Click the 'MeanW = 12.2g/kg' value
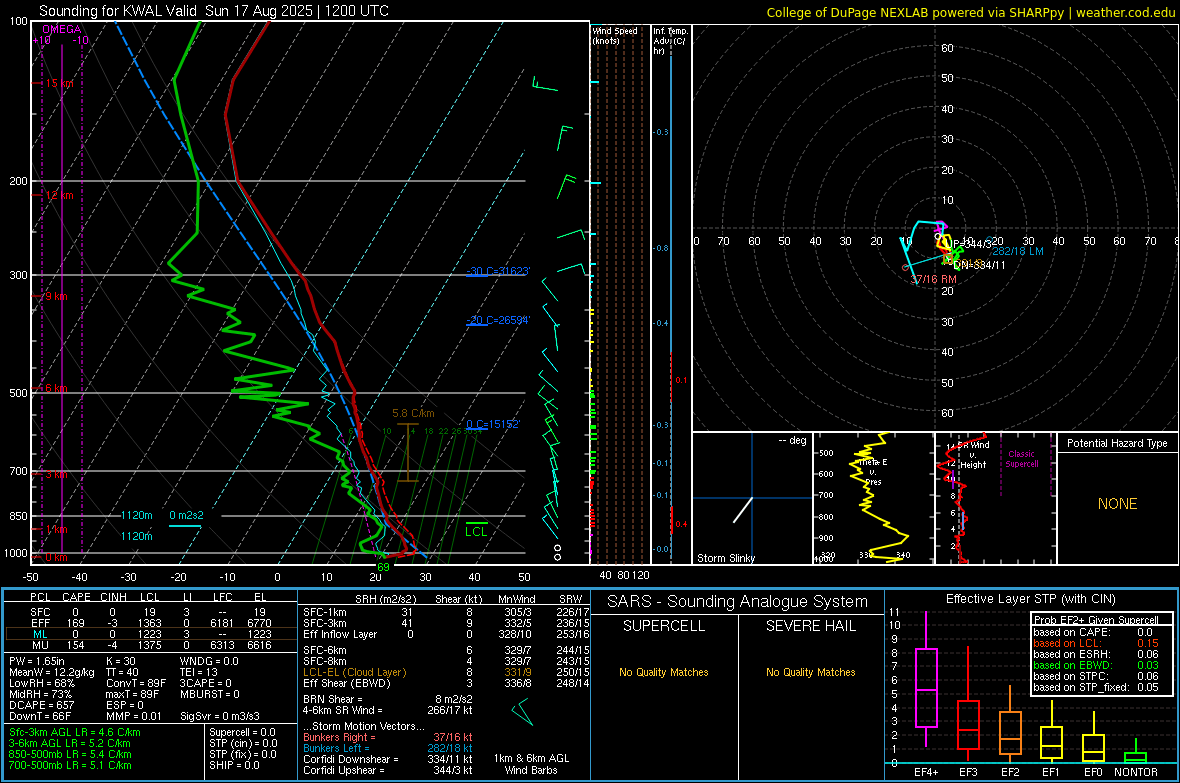This screenshot has width=1180, height=783. tap(51, 672)
